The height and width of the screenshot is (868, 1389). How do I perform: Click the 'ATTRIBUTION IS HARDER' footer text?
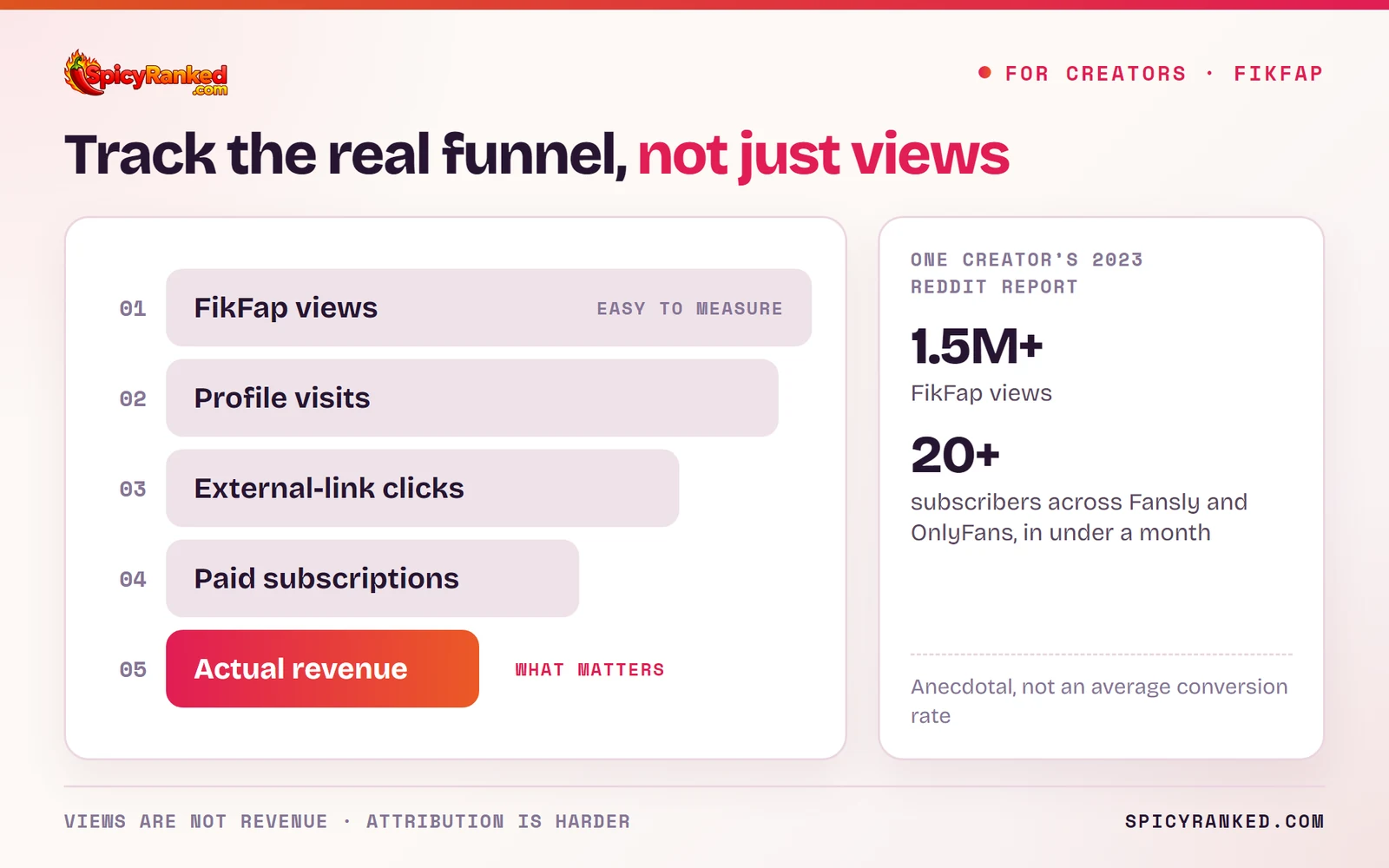click(x=498, y=821)
